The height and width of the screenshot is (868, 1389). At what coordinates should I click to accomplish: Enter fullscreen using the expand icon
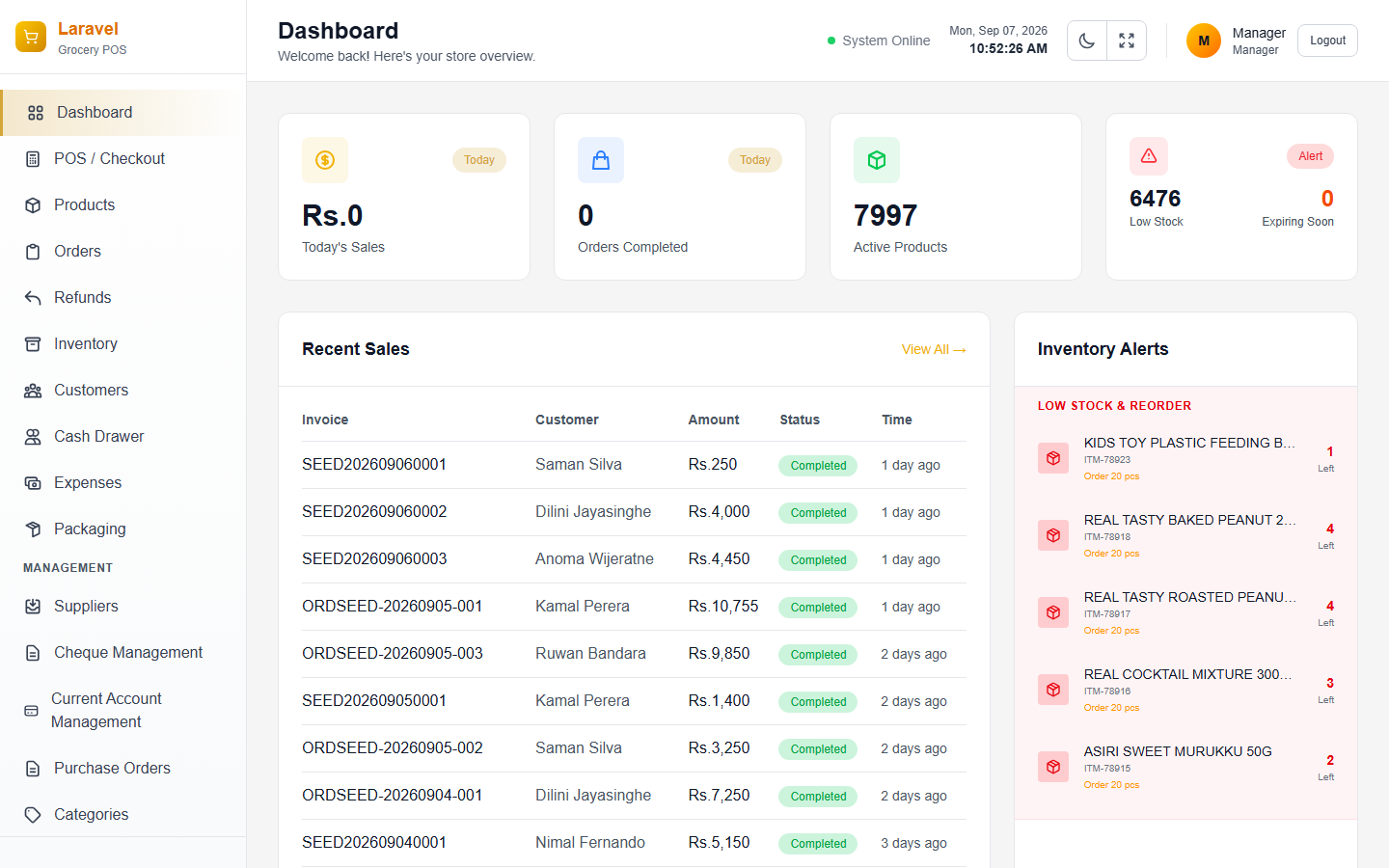click(x=1127, y=41)
